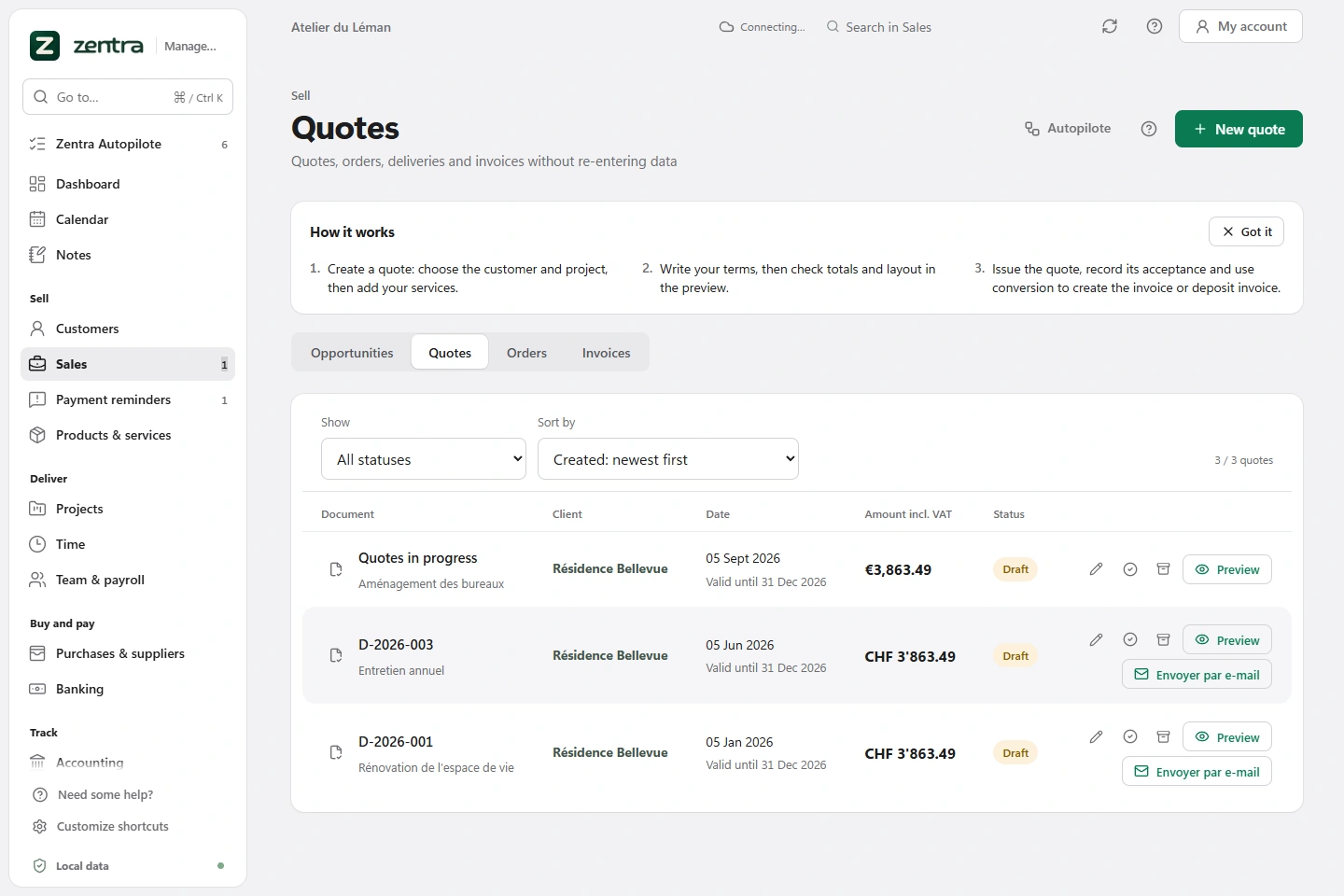
Task: Click the Autopilote button in Quotes header
Action: click(1068, 129)
